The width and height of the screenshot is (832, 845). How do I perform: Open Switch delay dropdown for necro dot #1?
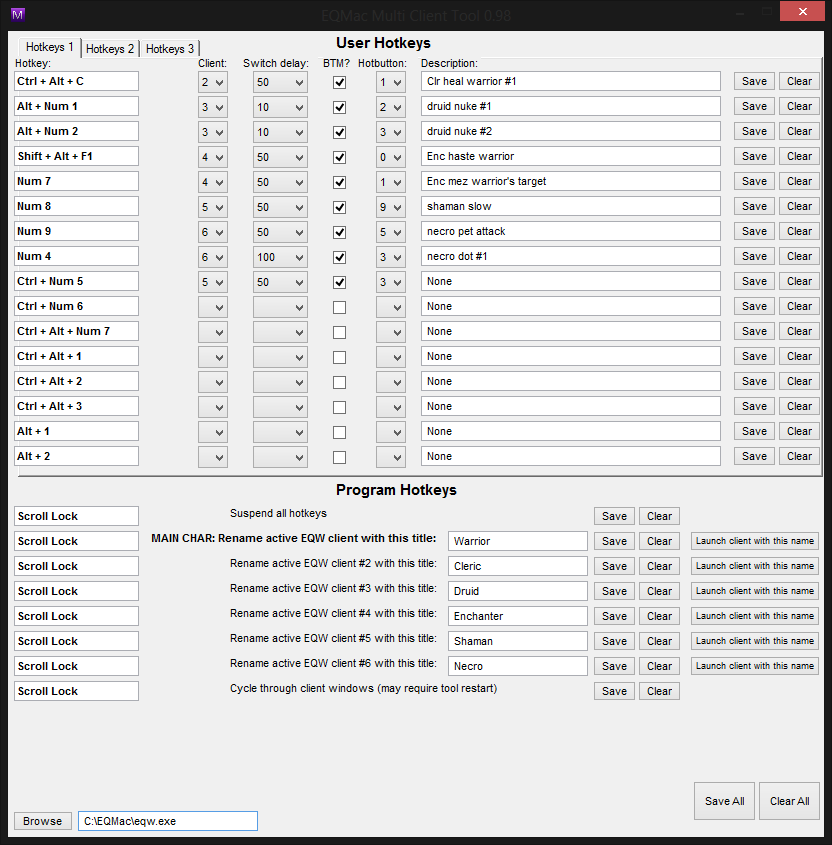[280, 257]
